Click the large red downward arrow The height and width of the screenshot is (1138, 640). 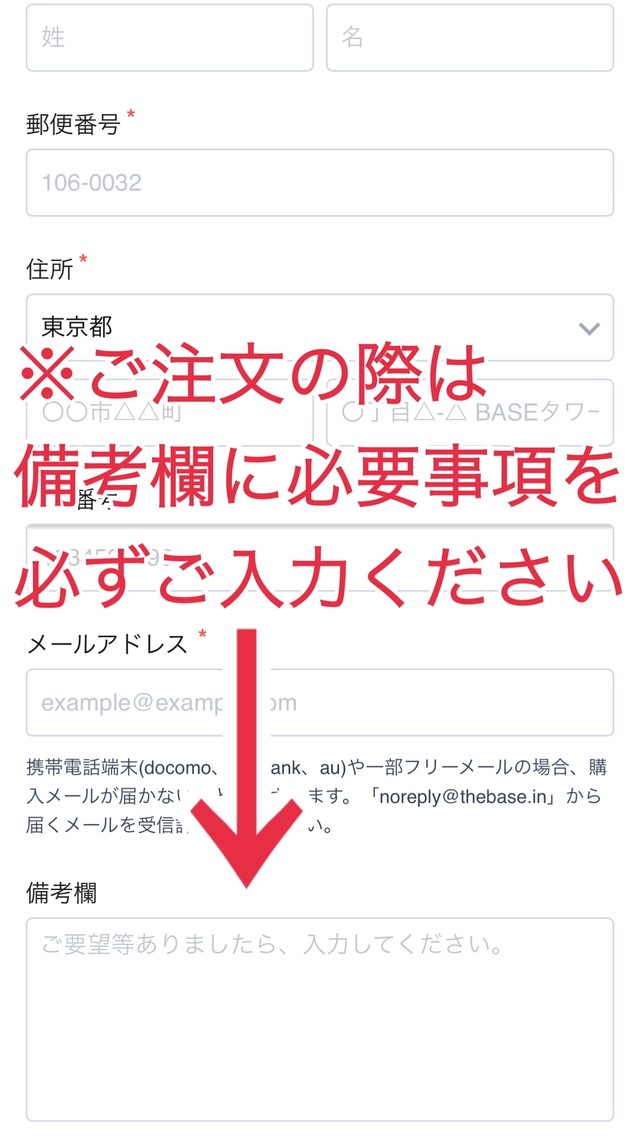pyautogui.click(x=247, y=756)
